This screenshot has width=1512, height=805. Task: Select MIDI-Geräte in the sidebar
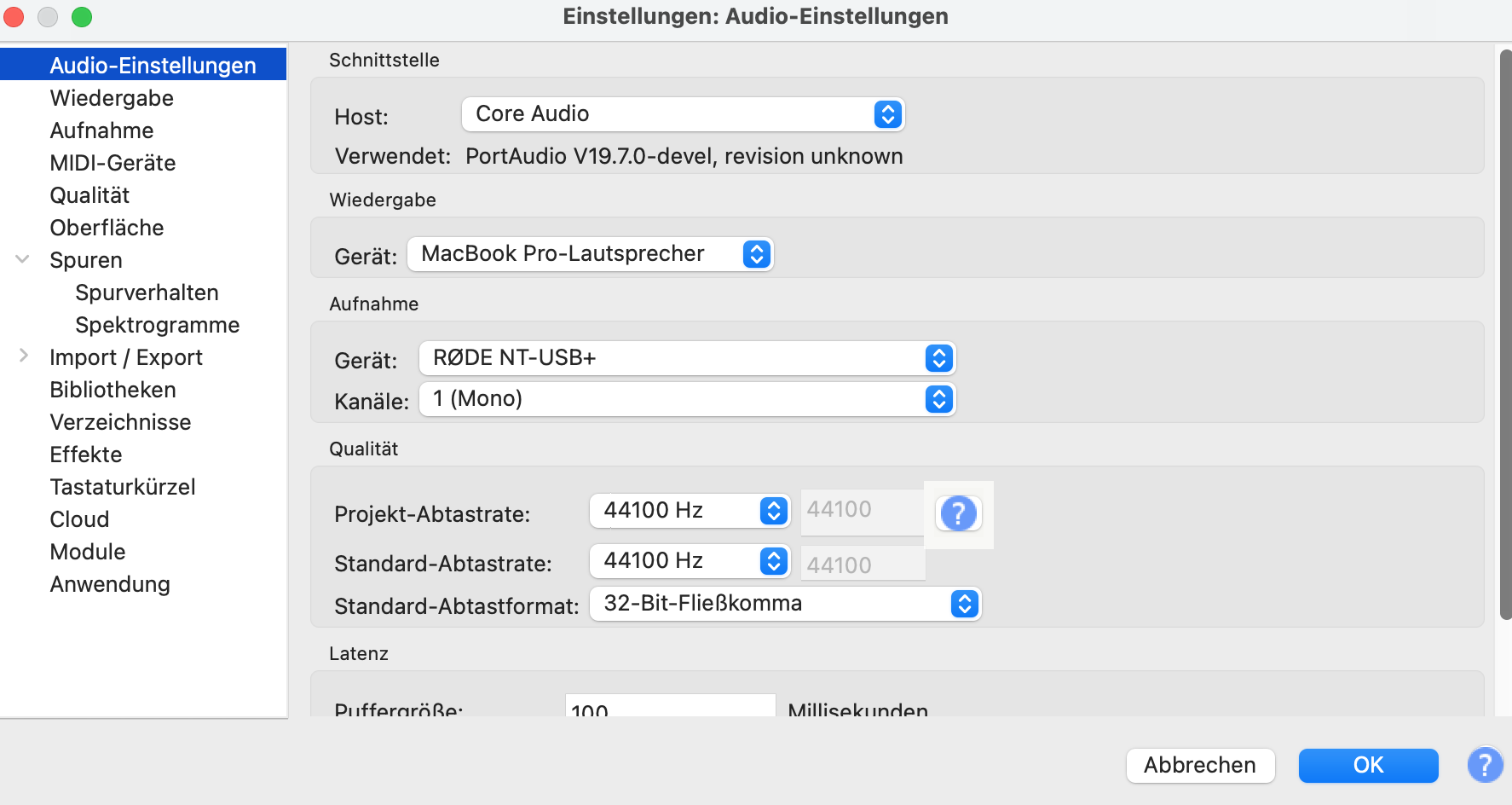coord(113,163)
